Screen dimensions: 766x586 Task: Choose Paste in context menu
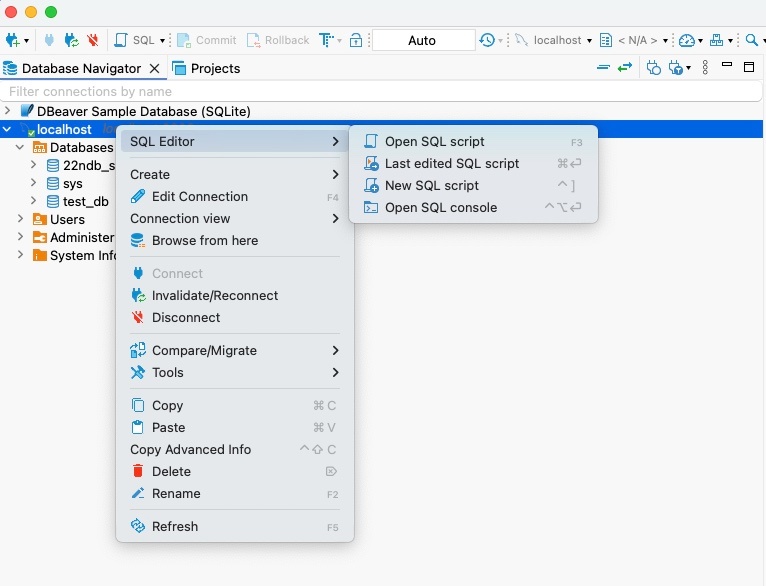[235, 427]
